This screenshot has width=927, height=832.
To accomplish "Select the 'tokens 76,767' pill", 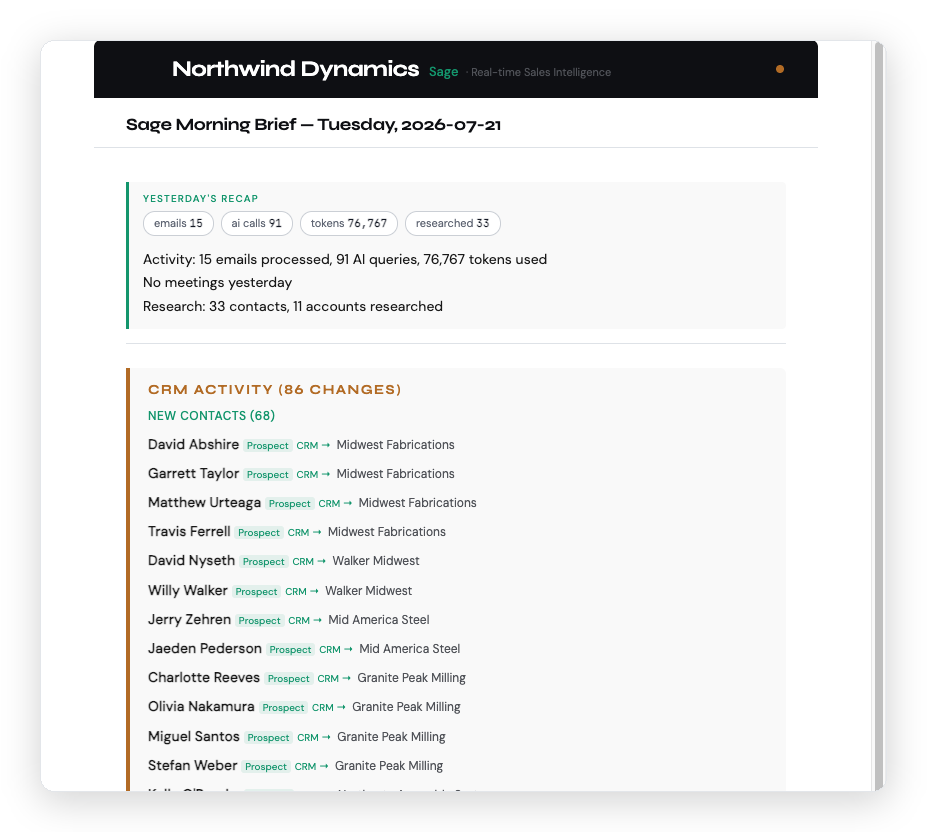I will (349, 224).
